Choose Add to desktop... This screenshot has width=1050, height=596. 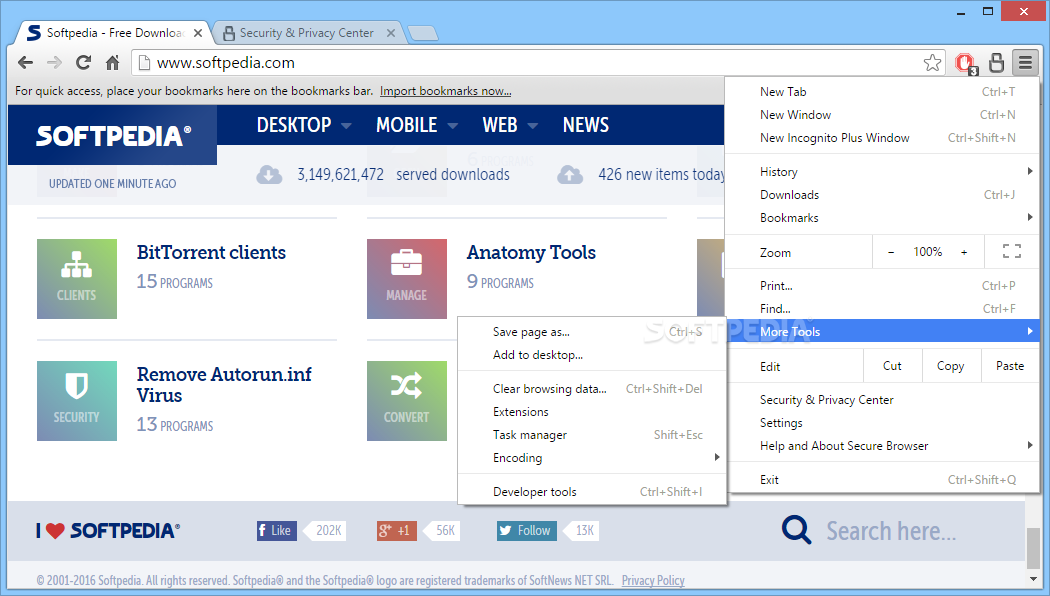pos(592,355)
